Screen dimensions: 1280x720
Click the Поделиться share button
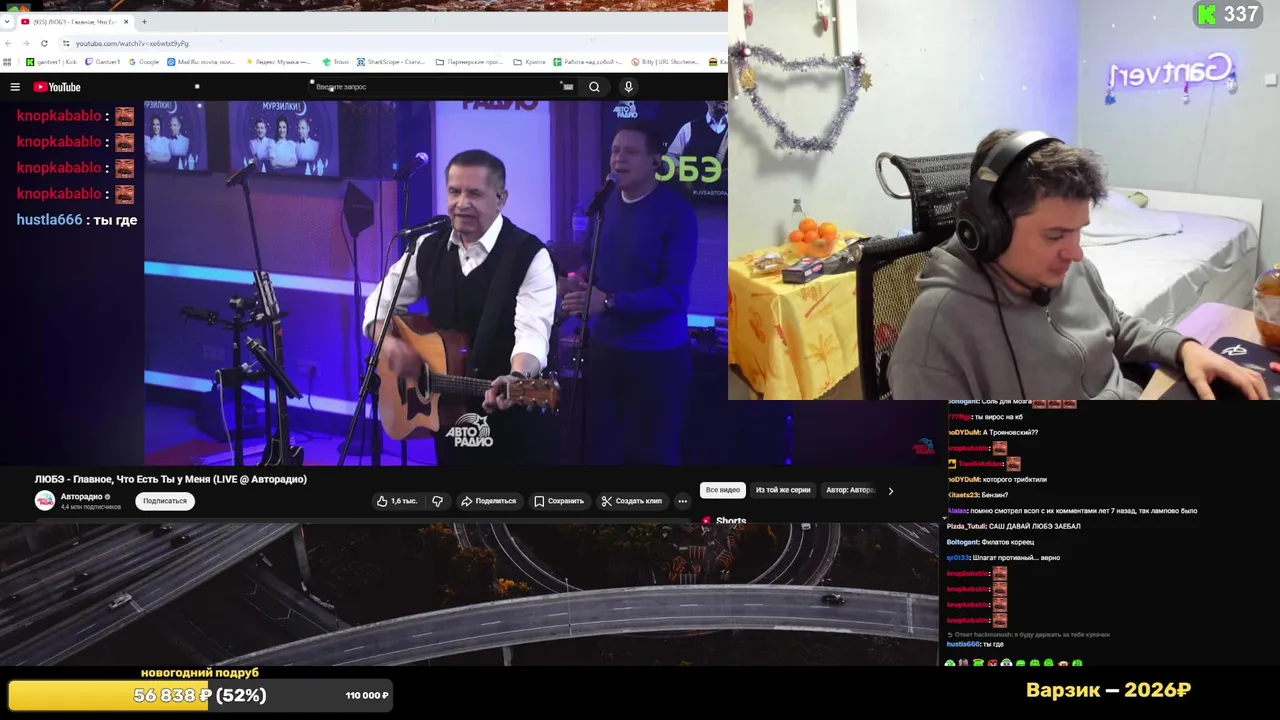pos(488,501)
